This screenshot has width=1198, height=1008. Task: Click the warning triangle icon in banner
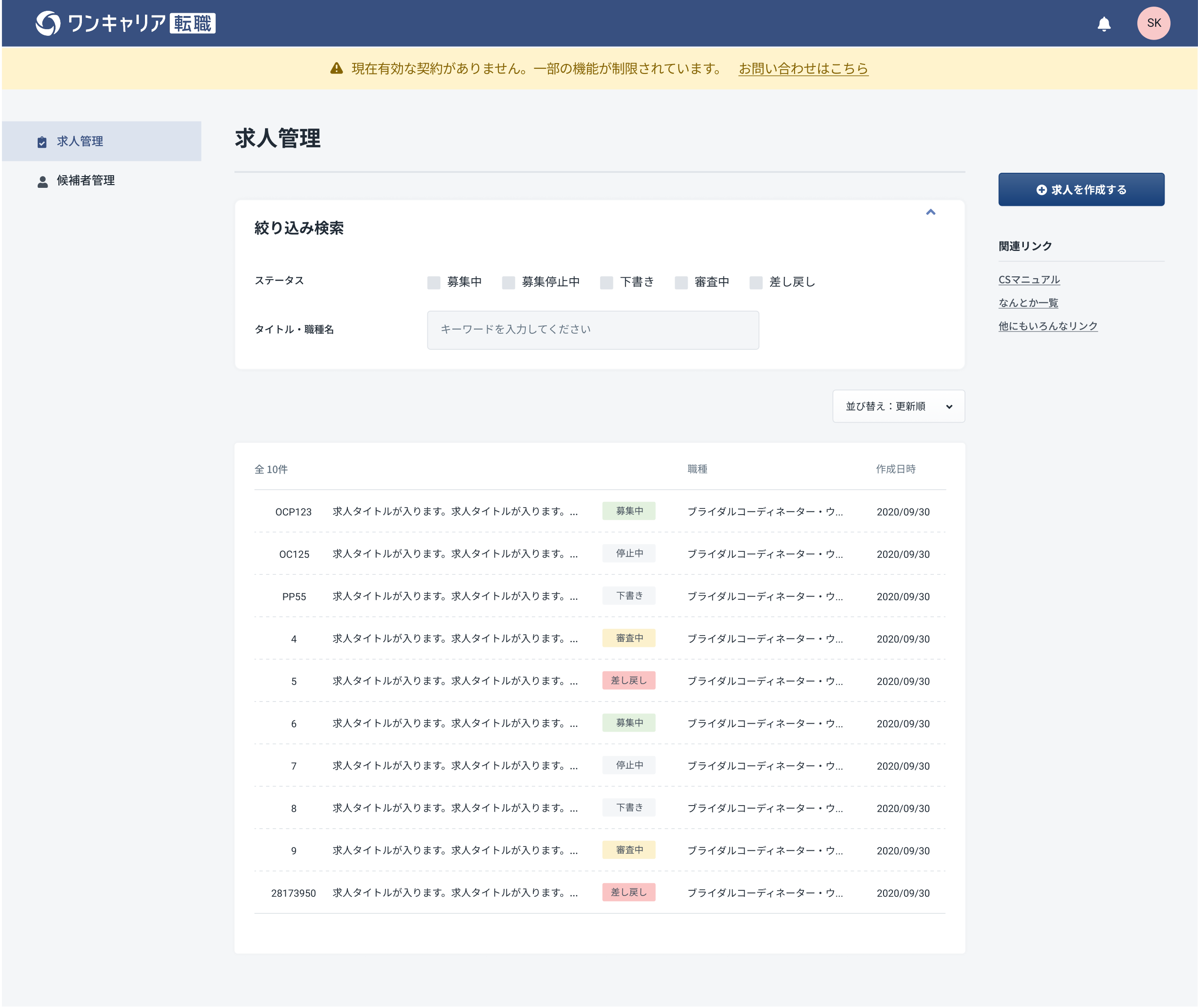[x=337, y=69]
